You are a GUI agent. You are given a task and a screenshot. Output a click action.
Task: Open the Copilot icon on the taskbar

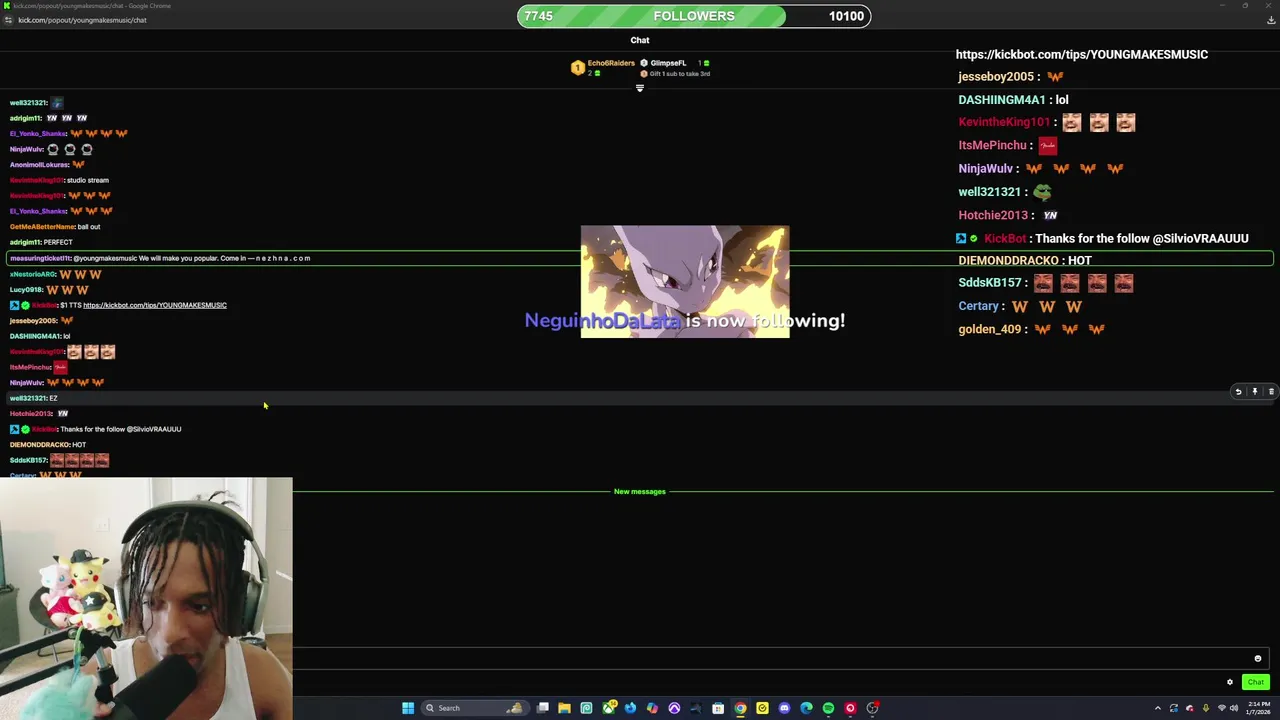(652, 708)
